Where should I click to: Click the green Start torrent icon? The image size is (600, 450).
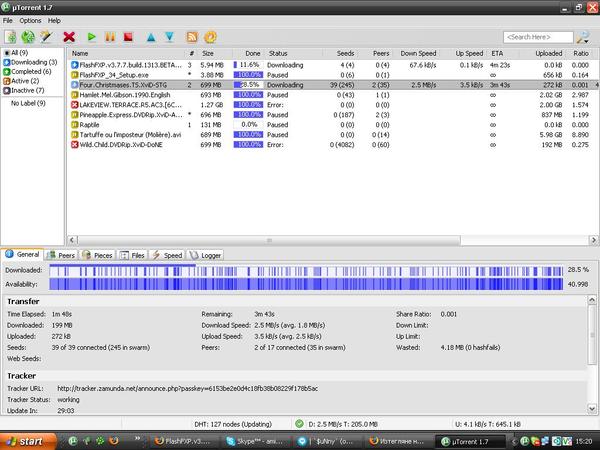[91, 37]
